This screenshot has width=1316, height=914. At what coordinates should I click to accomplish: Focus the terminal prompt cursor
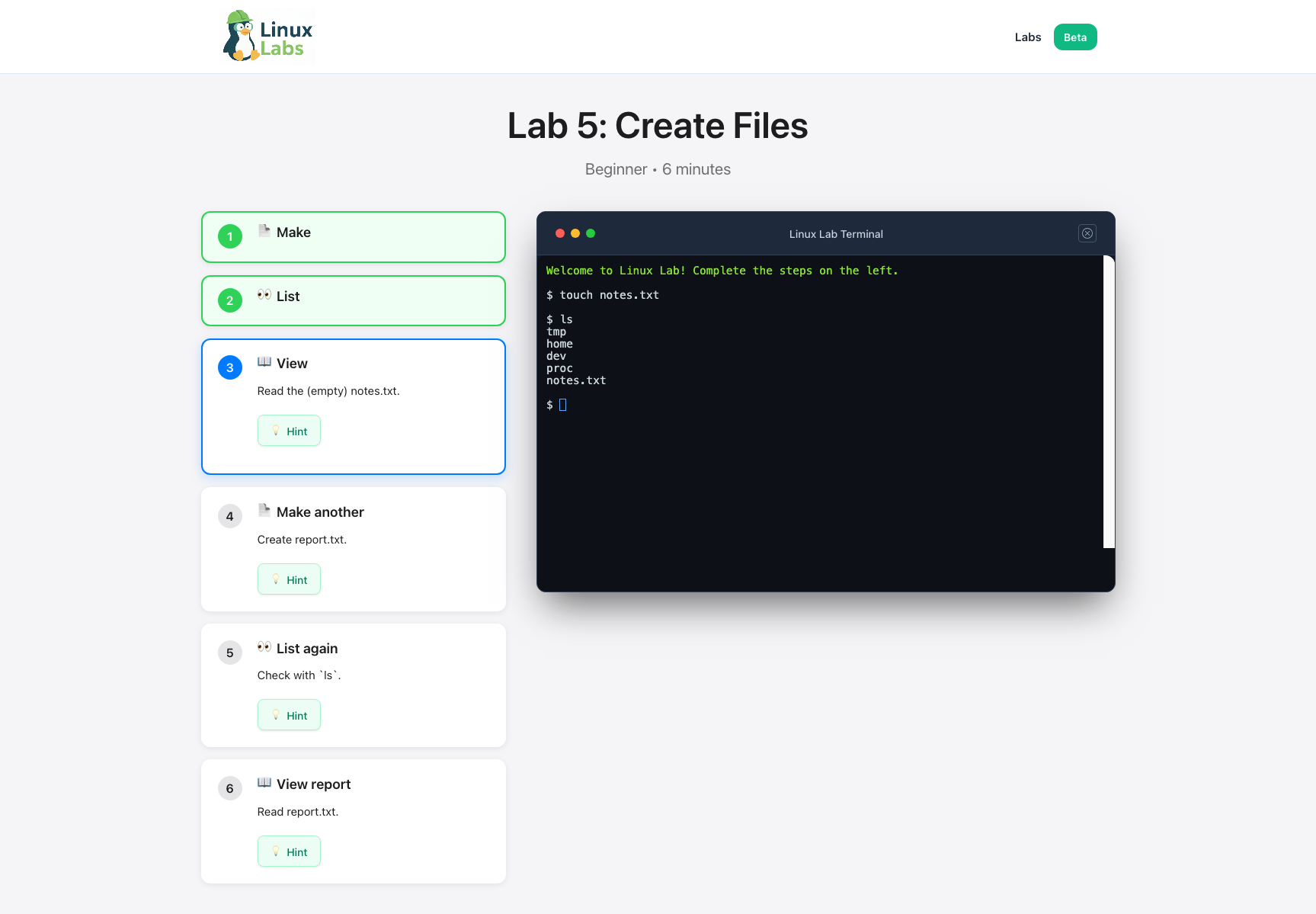pos(562,405)
